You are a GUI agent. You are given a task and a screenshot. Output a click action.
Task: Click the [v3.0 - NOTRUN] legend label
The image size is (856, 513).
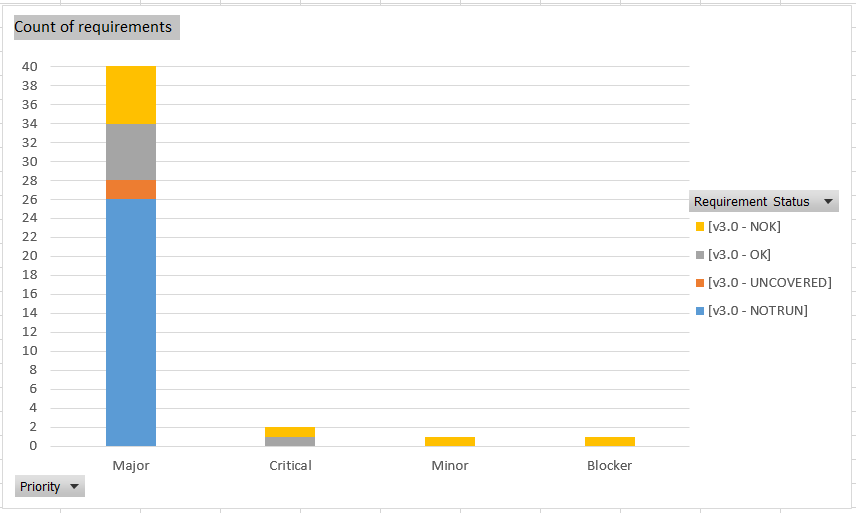point(758,311)
